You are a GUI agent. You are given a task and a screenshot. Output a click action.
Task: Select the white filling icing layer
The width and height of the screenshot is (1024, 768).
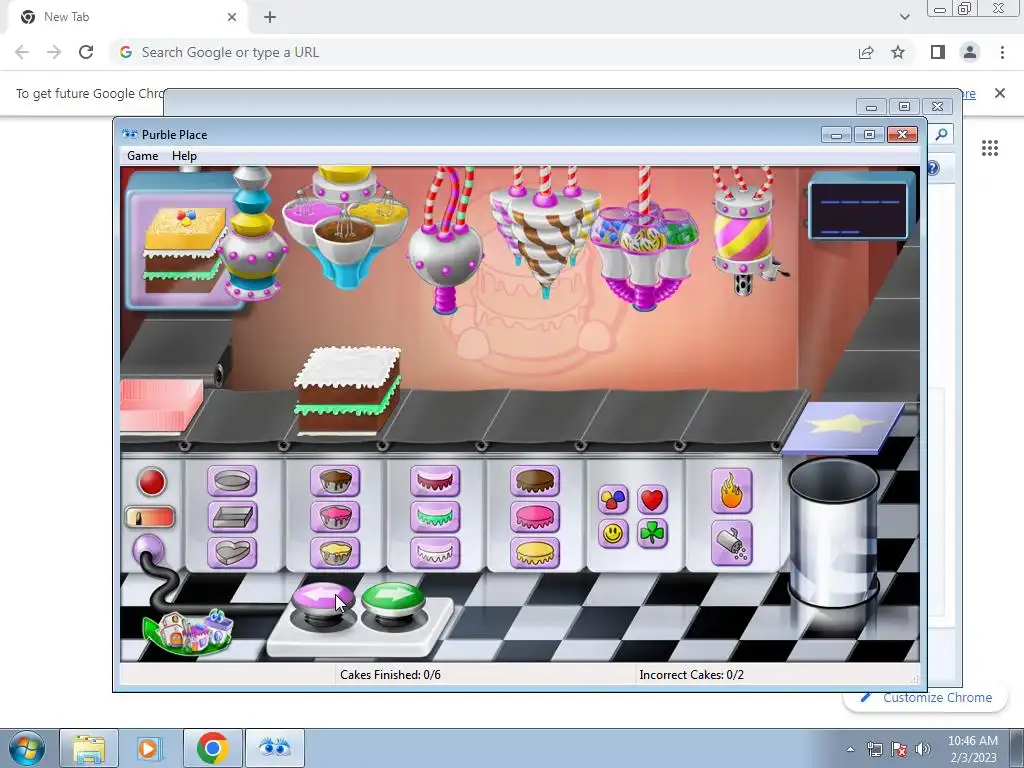435,552
